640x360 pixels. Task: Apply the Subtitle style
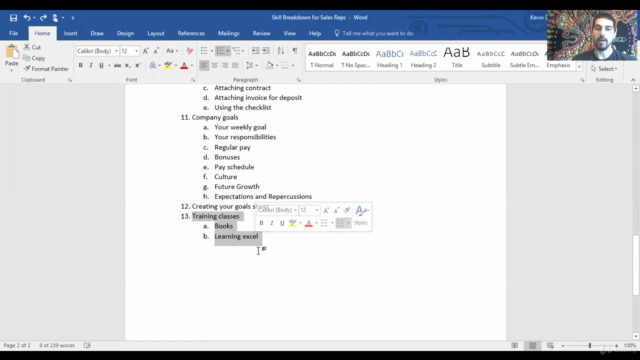491,58
